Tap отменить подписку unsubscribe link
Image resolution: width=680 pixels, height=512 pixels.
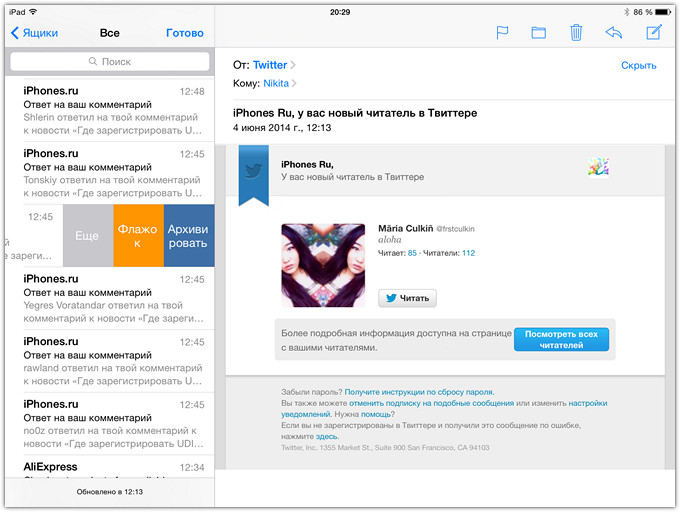click(432, 403)
